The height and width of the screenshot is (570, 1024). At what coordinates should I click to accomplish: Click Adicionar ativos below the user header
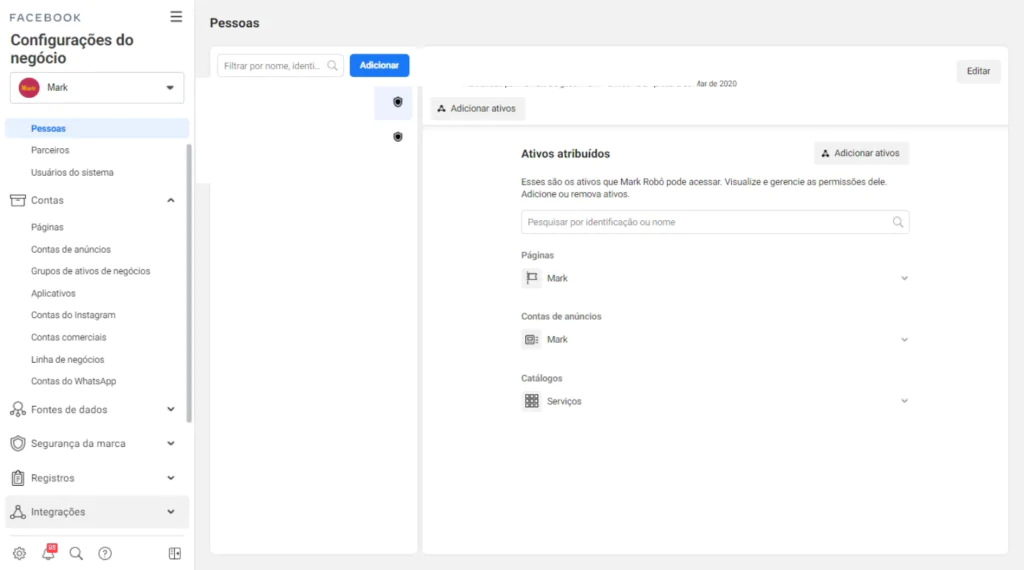tap(477, 108)
